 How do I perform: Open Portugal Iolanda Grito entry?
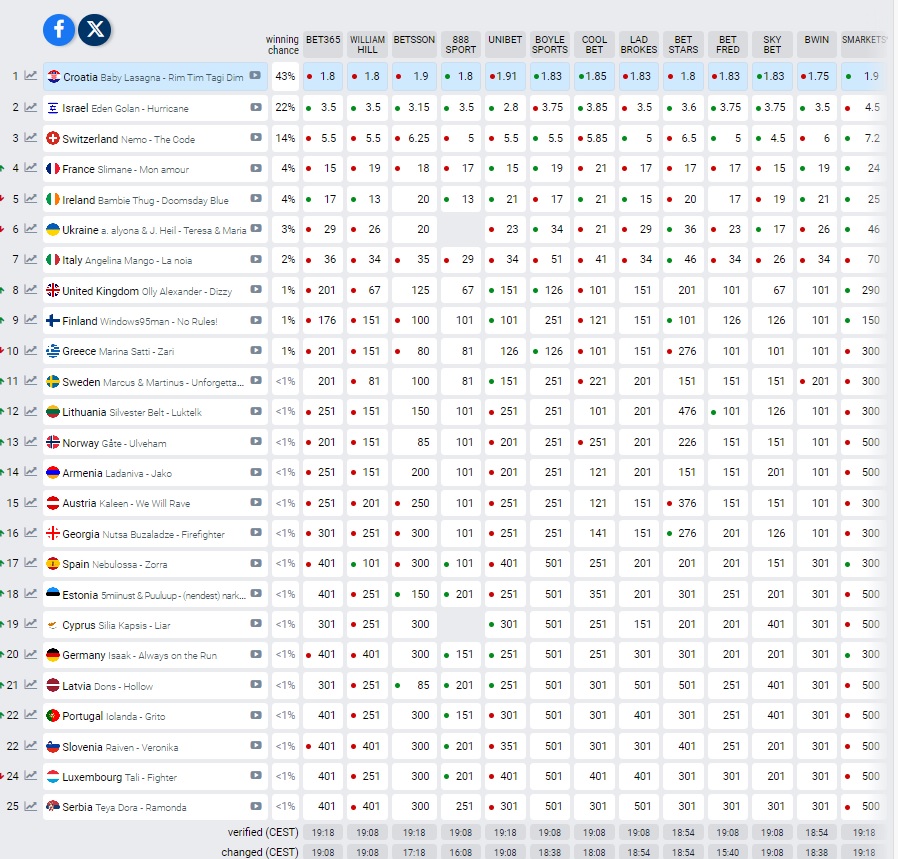click(x=155, y=715)
